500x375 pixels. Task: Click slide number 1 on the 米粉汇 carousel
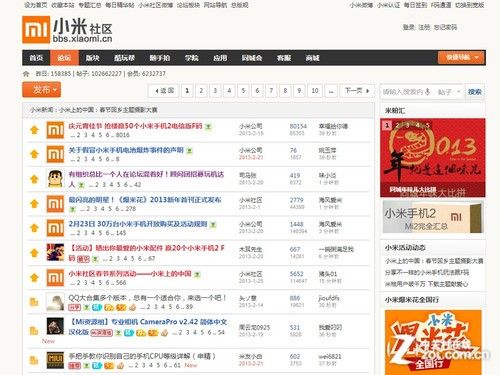coord(387,125)
